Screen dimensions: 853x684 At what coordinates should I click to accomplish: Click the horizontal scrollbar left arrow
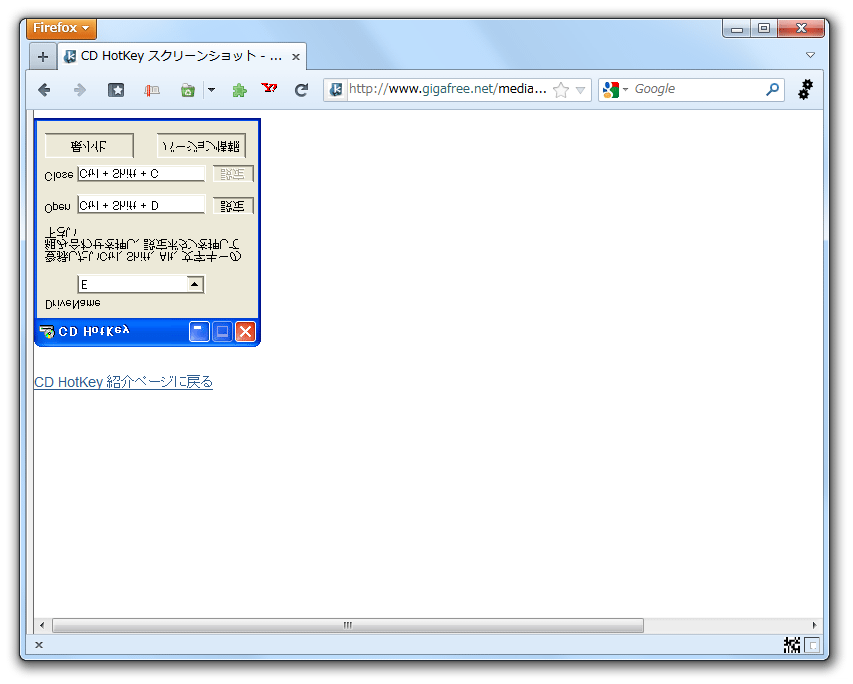point(42,625)
